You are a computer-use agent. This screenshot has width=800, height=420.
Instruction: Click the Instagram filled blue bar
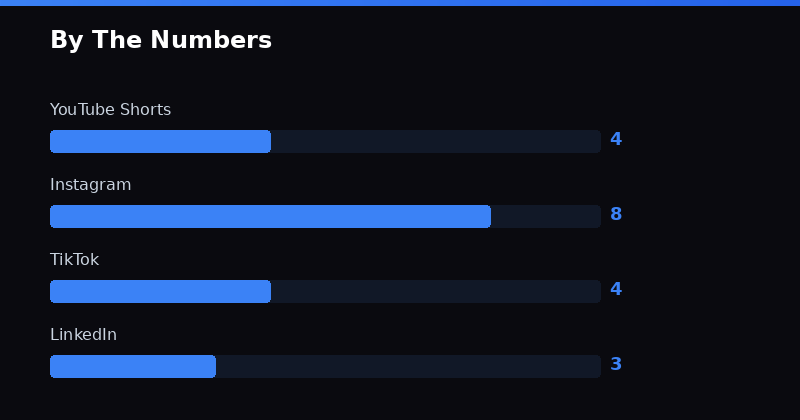tap(270, 216)
